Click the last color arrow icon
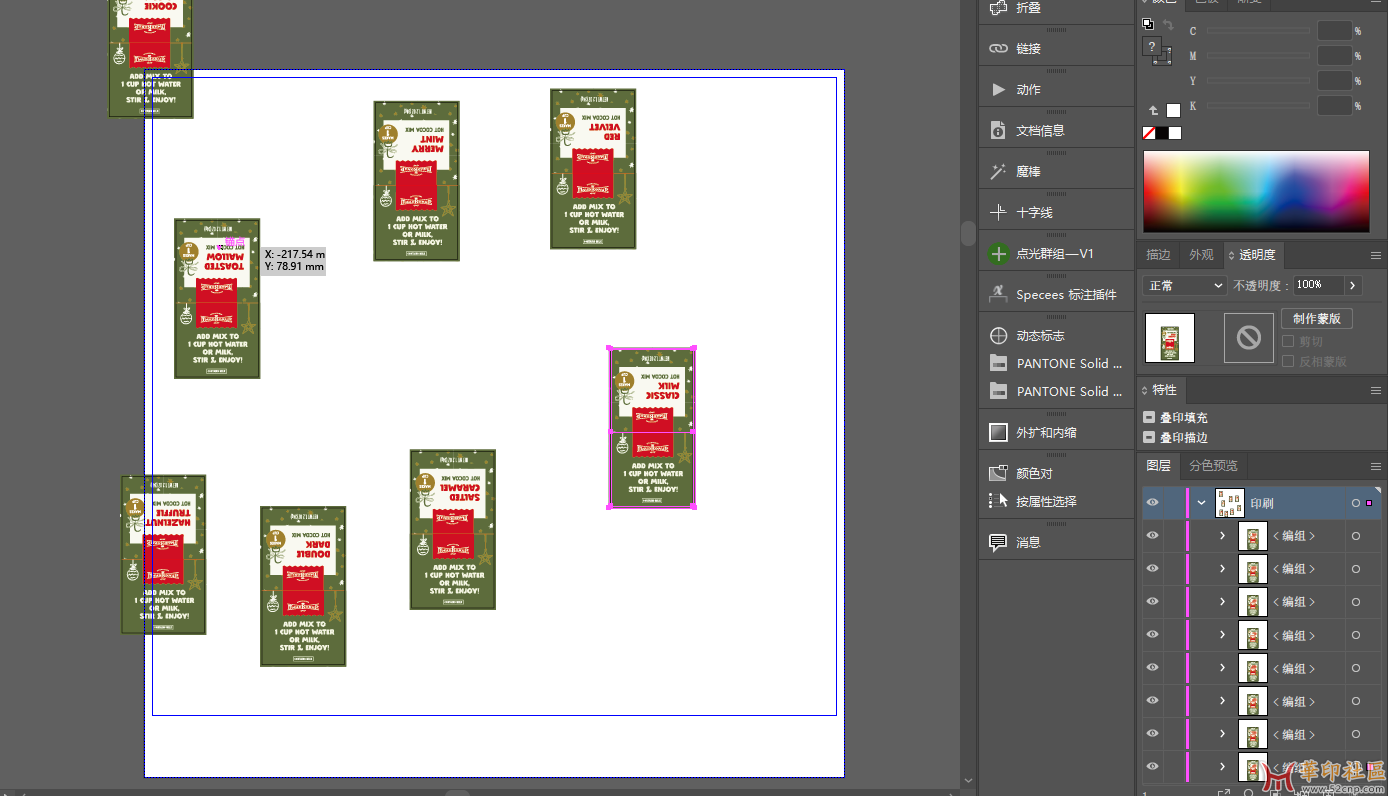 [1153, 110]
